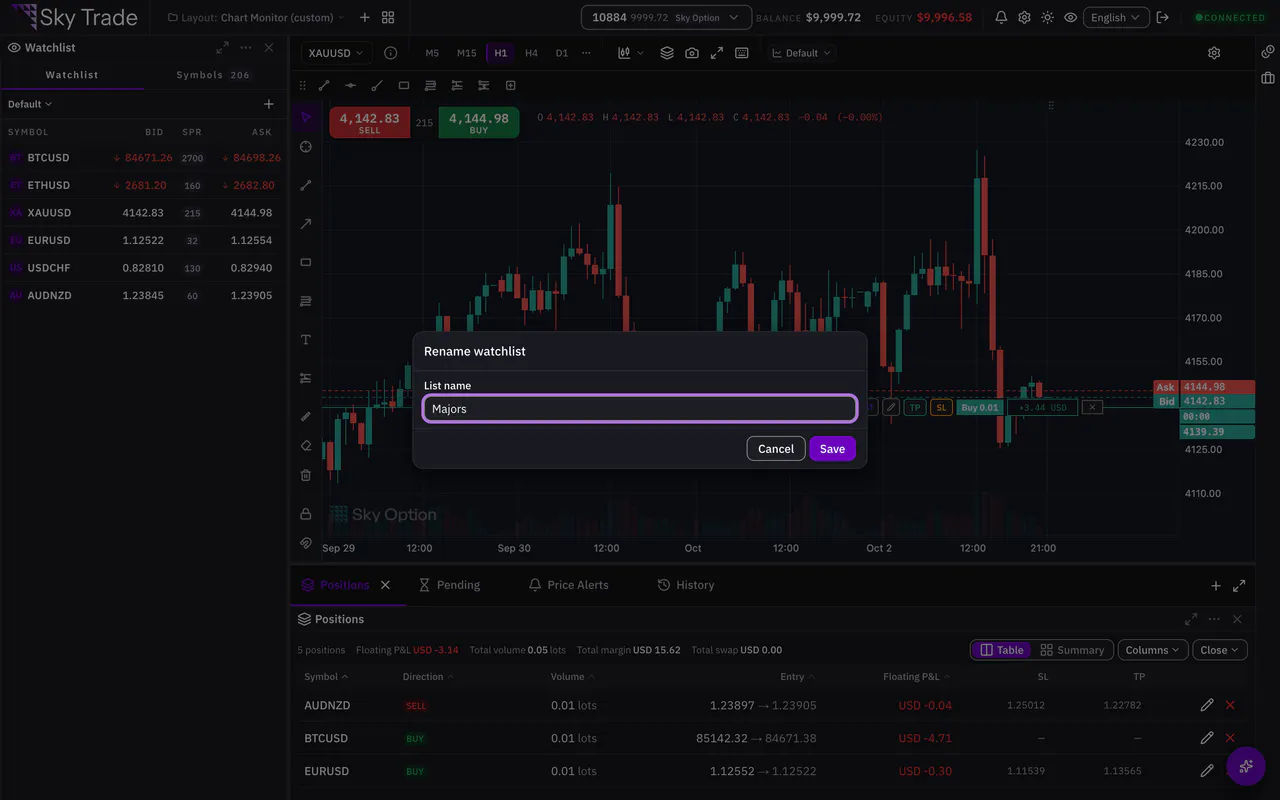Click the List name input field
The height and width of the screenshot is (800, 1280).
(640, 409)
